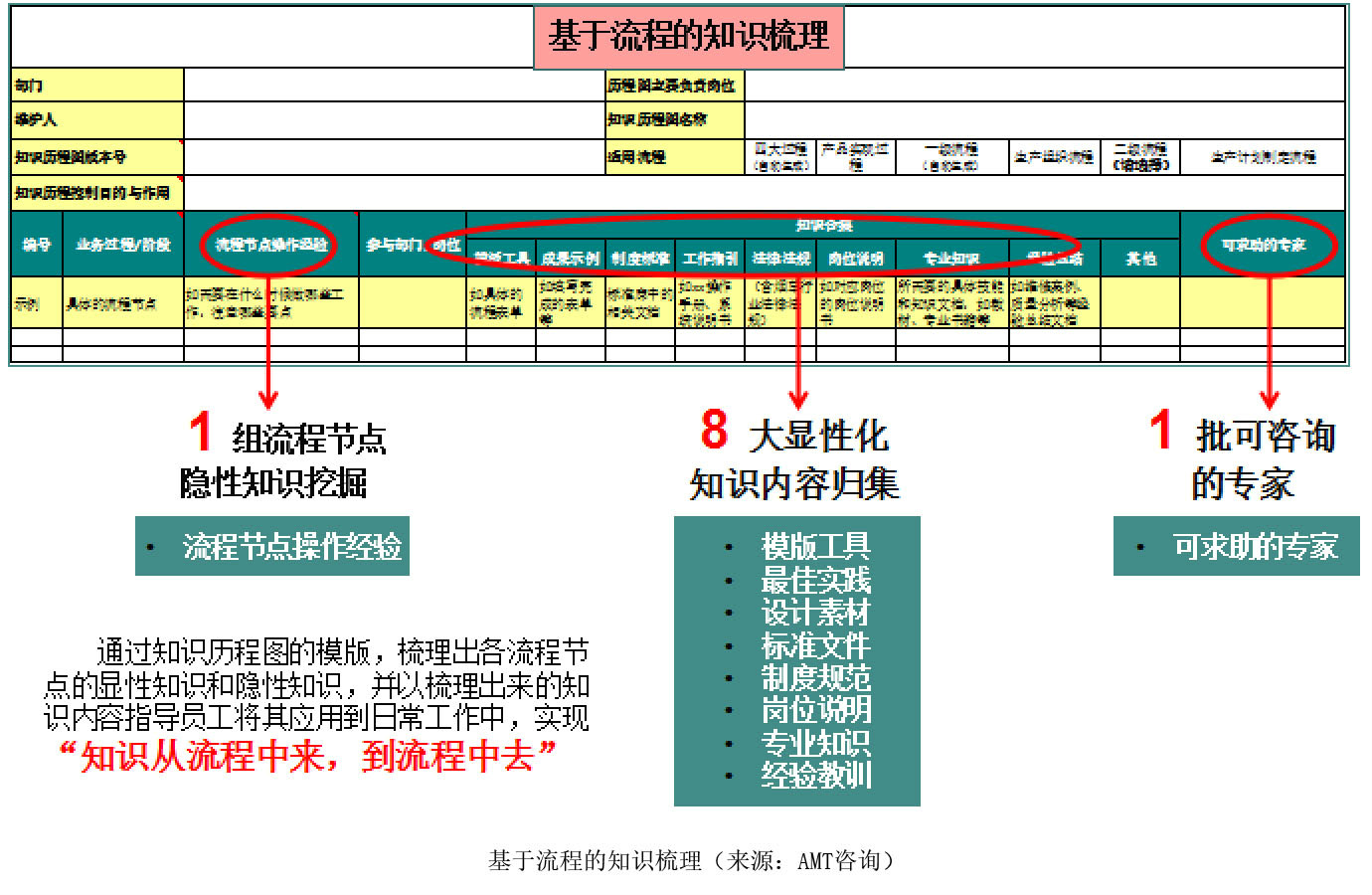This screenshot has height=895, width=1372.
Task: Click the 法律法规 column header
Action: tap(780, 259)
